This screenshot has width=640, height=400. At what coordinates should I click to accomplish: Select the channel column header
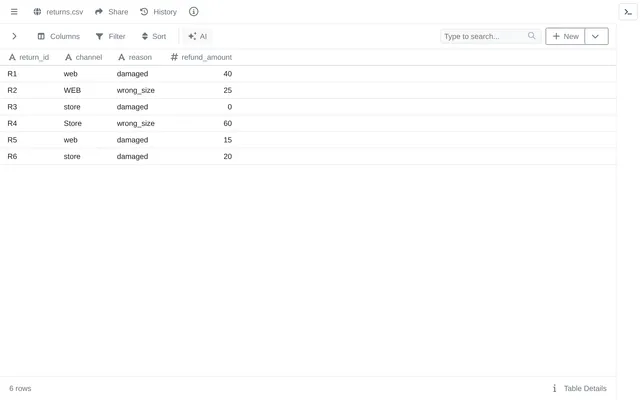coord(83,57)
